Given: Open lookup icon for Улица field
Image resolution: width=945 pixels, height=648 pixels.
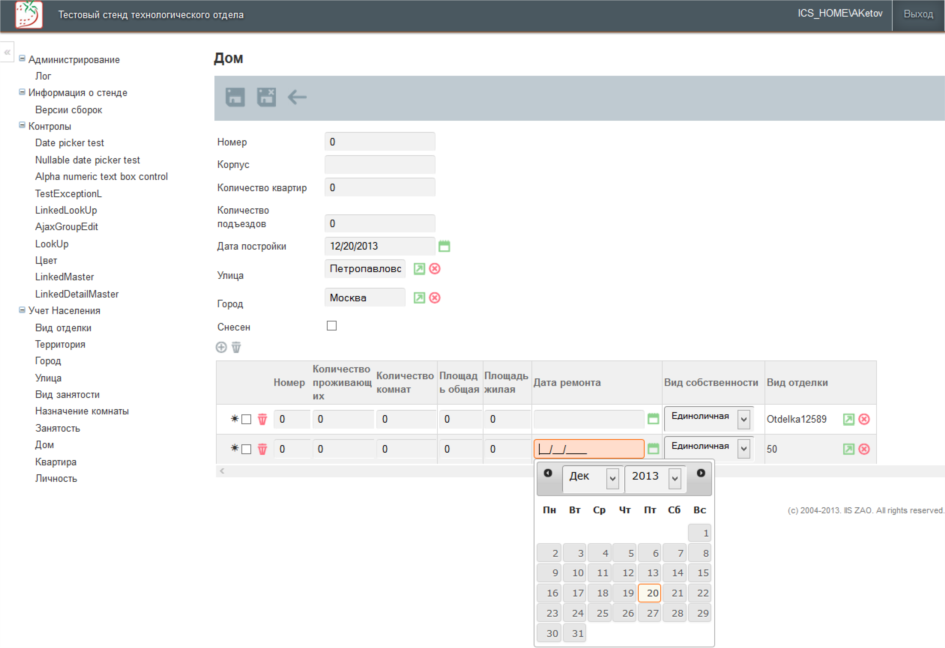Looking at the screenshot, I should point(419,269).
